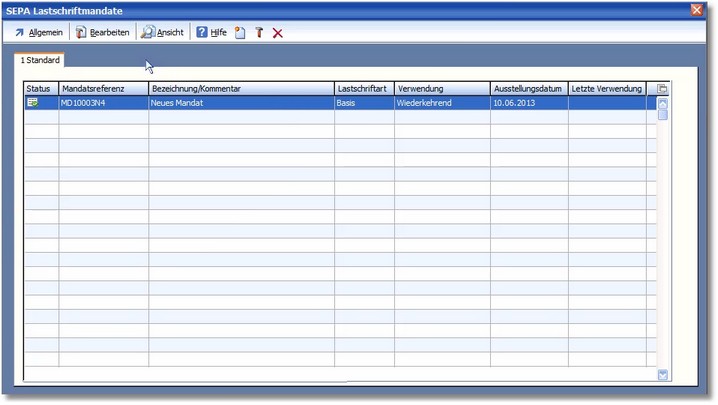718x405 pixels.
Task: Click the magnifier icon beside Ansicht
Action: tap(148, 33)
